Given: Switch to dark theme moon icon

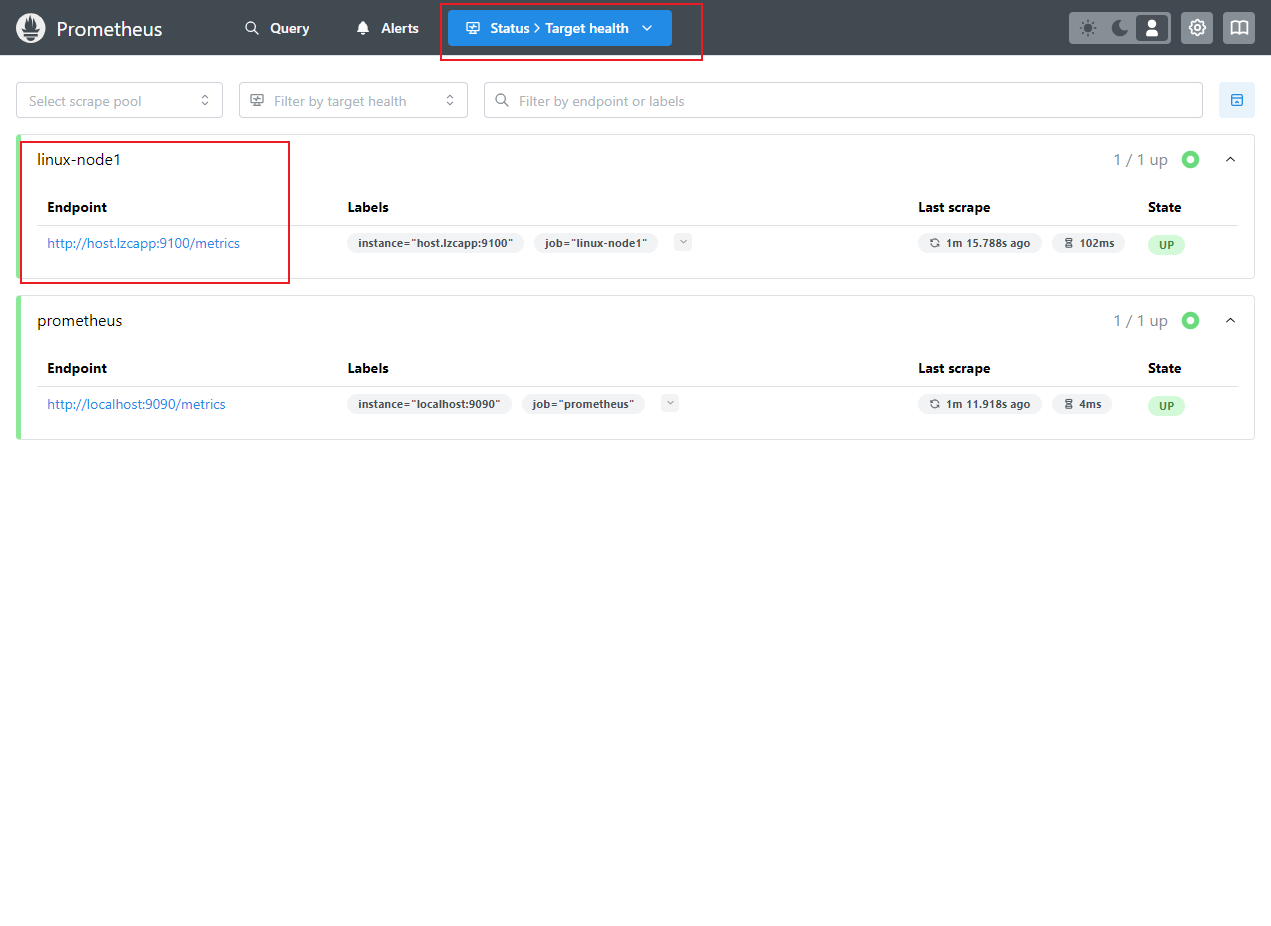Looking at the screenshot, I should pyautogui.click(x=1120, y=28).
